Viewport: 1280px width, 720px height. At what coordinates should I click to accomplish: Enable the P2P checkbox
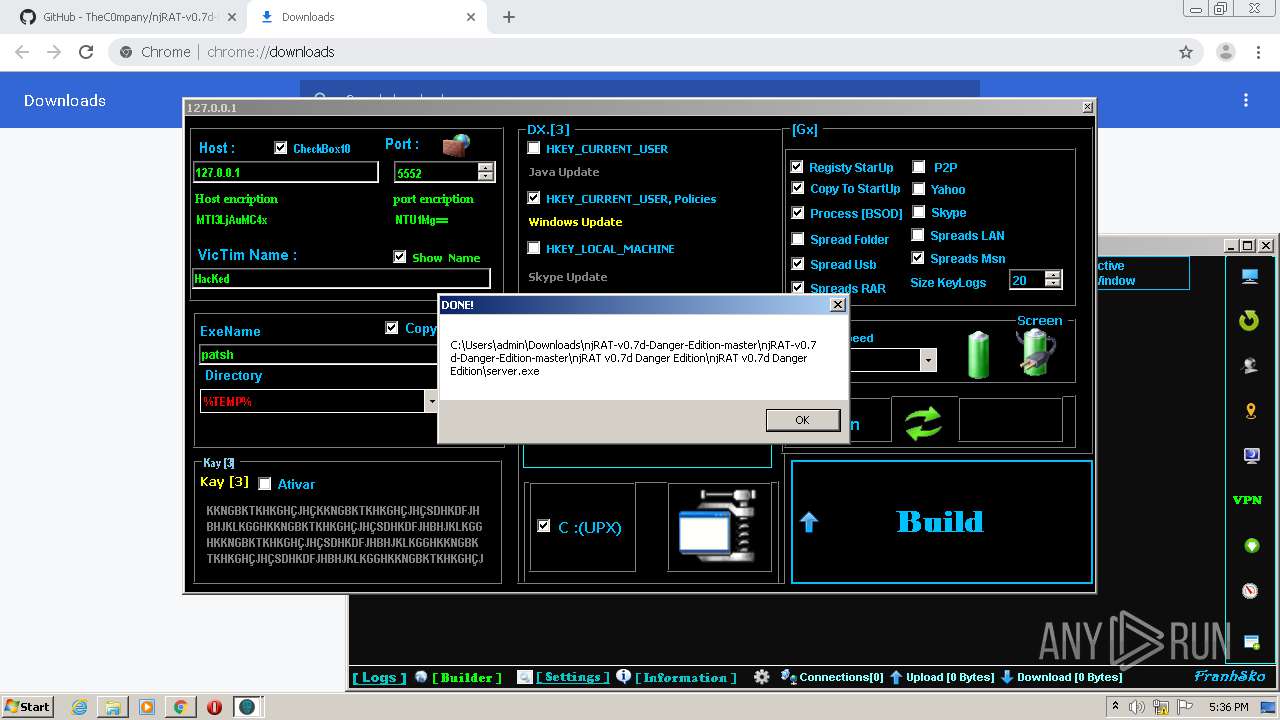click(x=919, y=167)
